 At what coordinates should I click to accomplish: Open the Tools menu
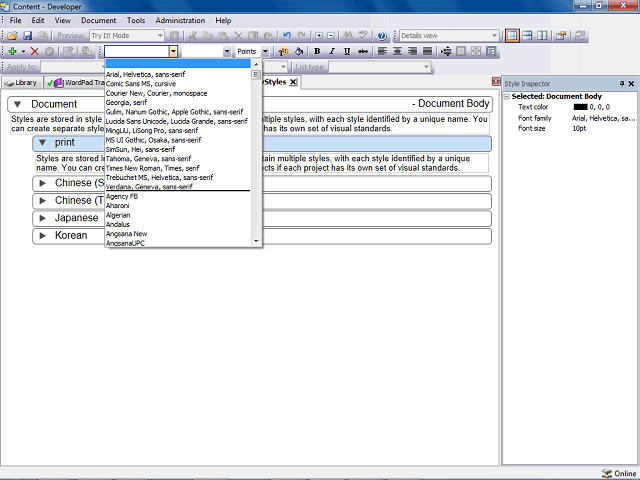(136, 20)
